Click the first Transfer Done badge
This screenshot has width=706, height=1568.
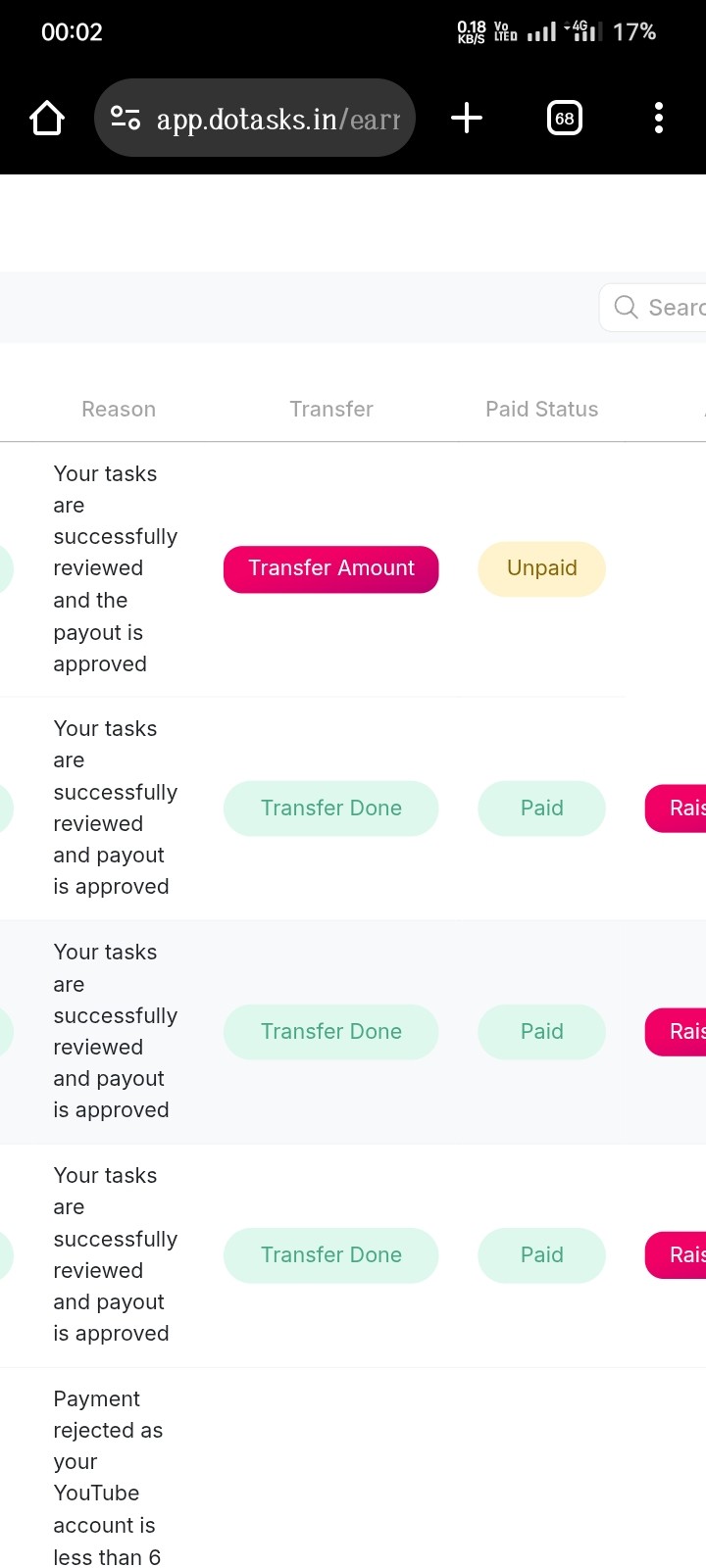point(330,808)
